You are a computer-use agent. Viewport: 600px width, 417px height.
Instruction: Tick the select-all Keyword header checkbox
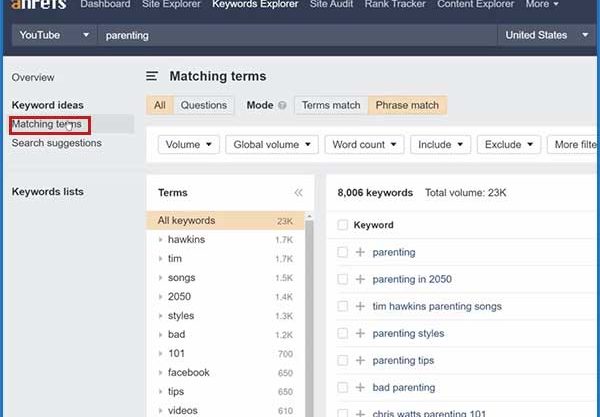[342, 225]
